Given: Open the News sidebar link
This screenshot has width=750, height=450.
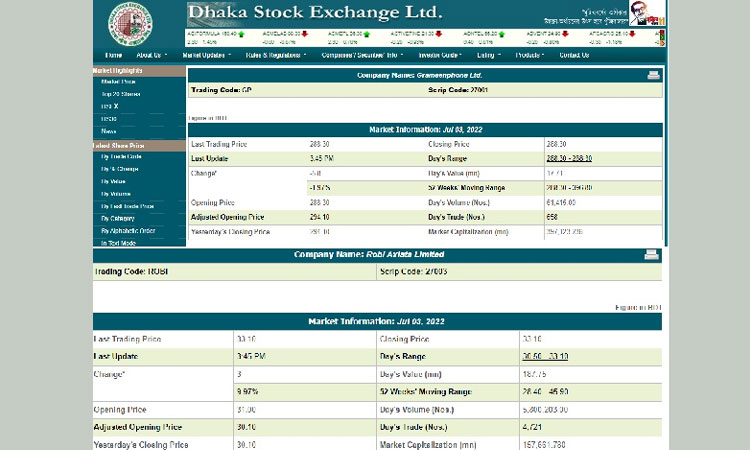Looking at the screenshot, I should point(108,131).
